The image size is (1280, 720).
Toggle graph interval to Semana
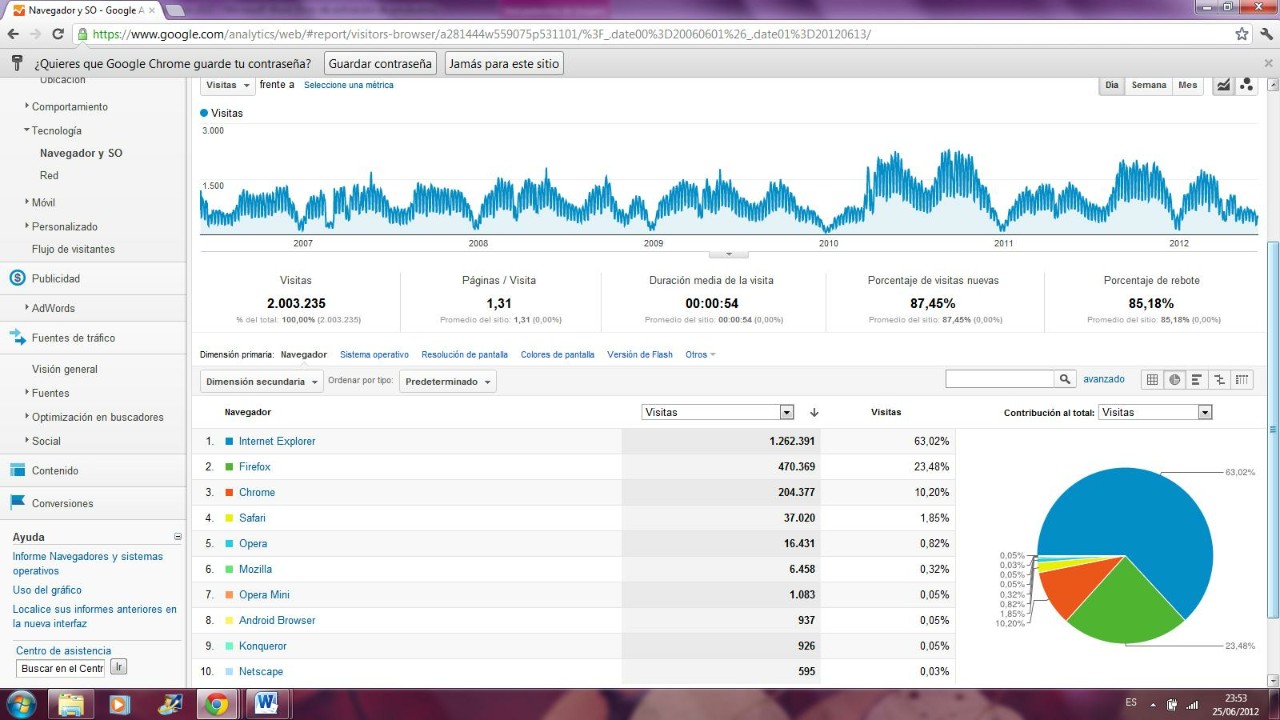click(1148, 86)
